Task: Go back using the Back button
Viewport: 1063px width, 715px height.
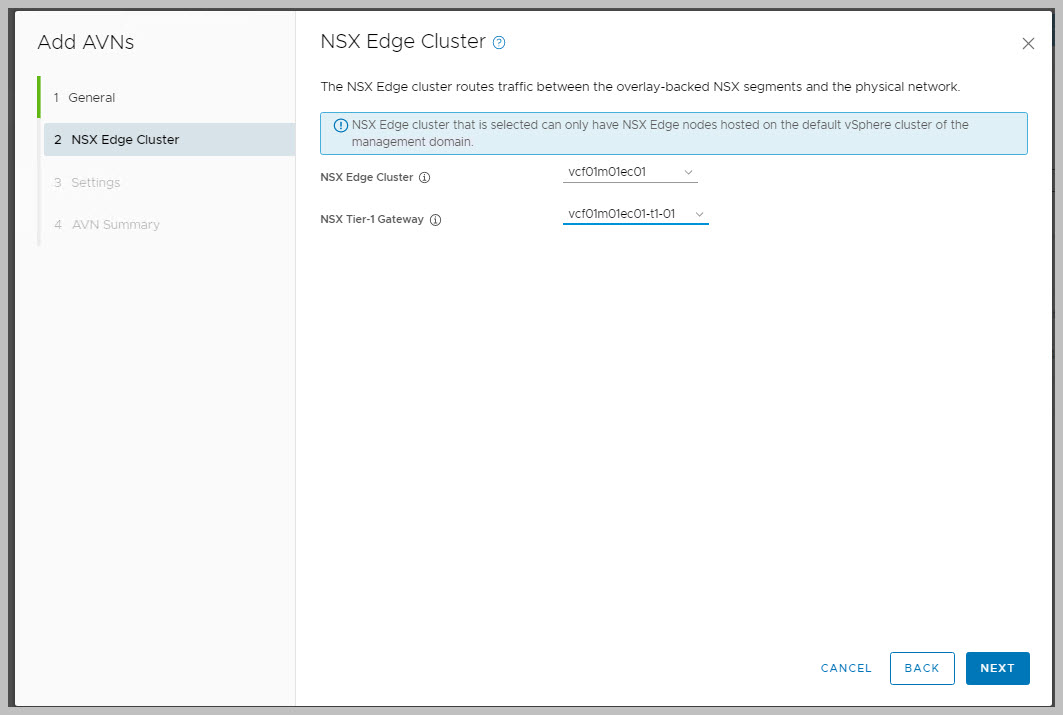Action: pos(921,668)
